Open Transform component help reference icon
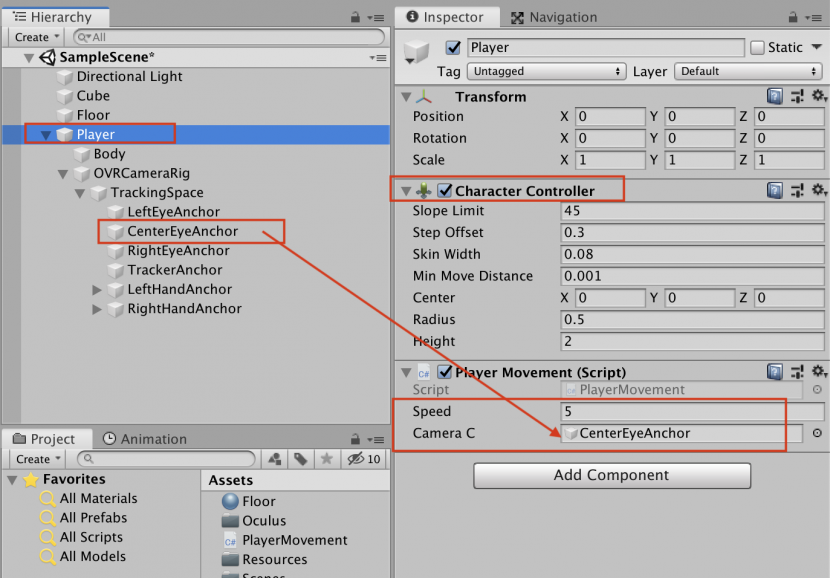This screenshot has height=578, width=830. tap(775, 97)
